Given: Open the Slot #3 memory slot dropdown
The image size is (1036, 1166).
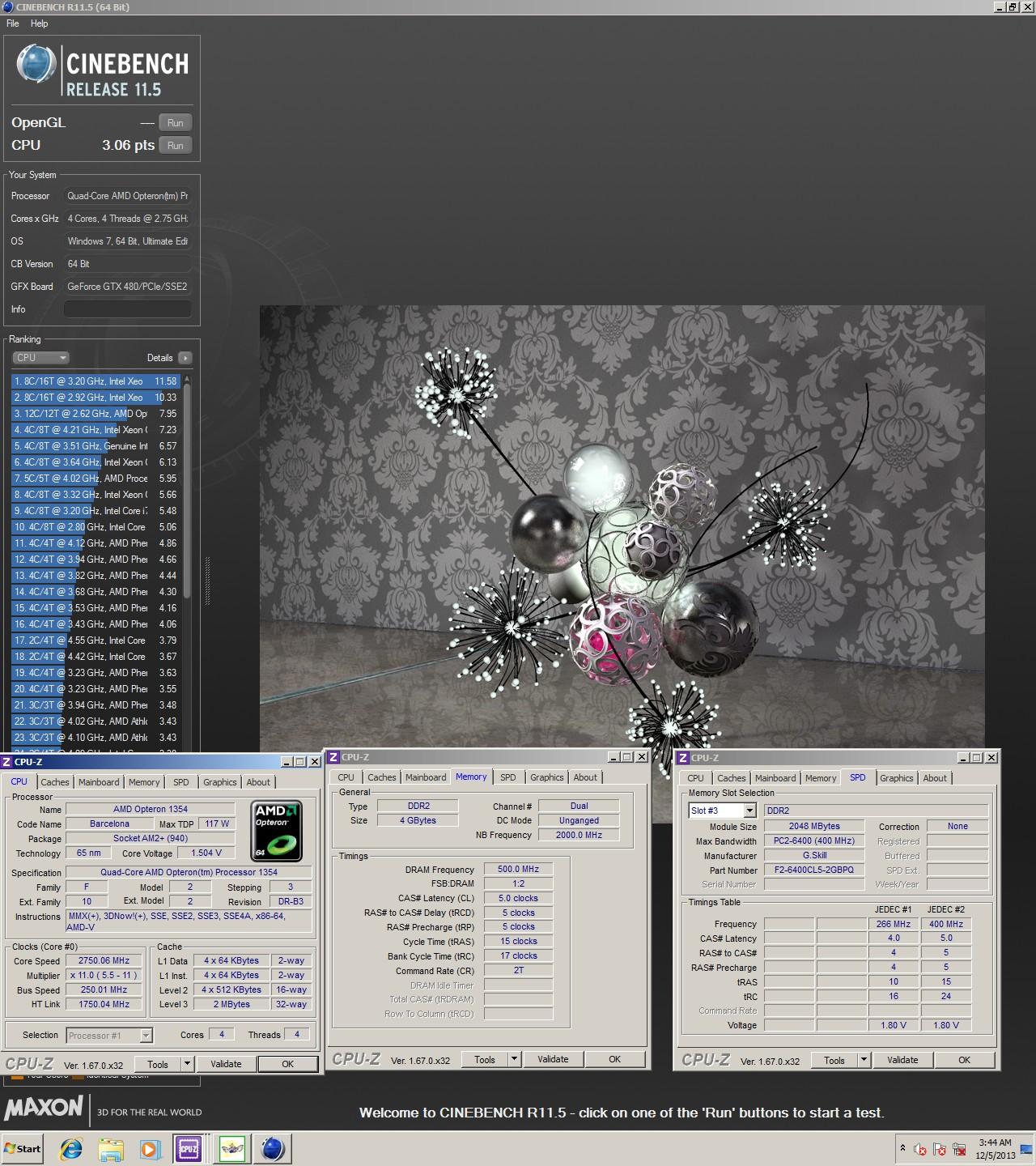Looking at the screenshot, I should (x=722, y=811).
